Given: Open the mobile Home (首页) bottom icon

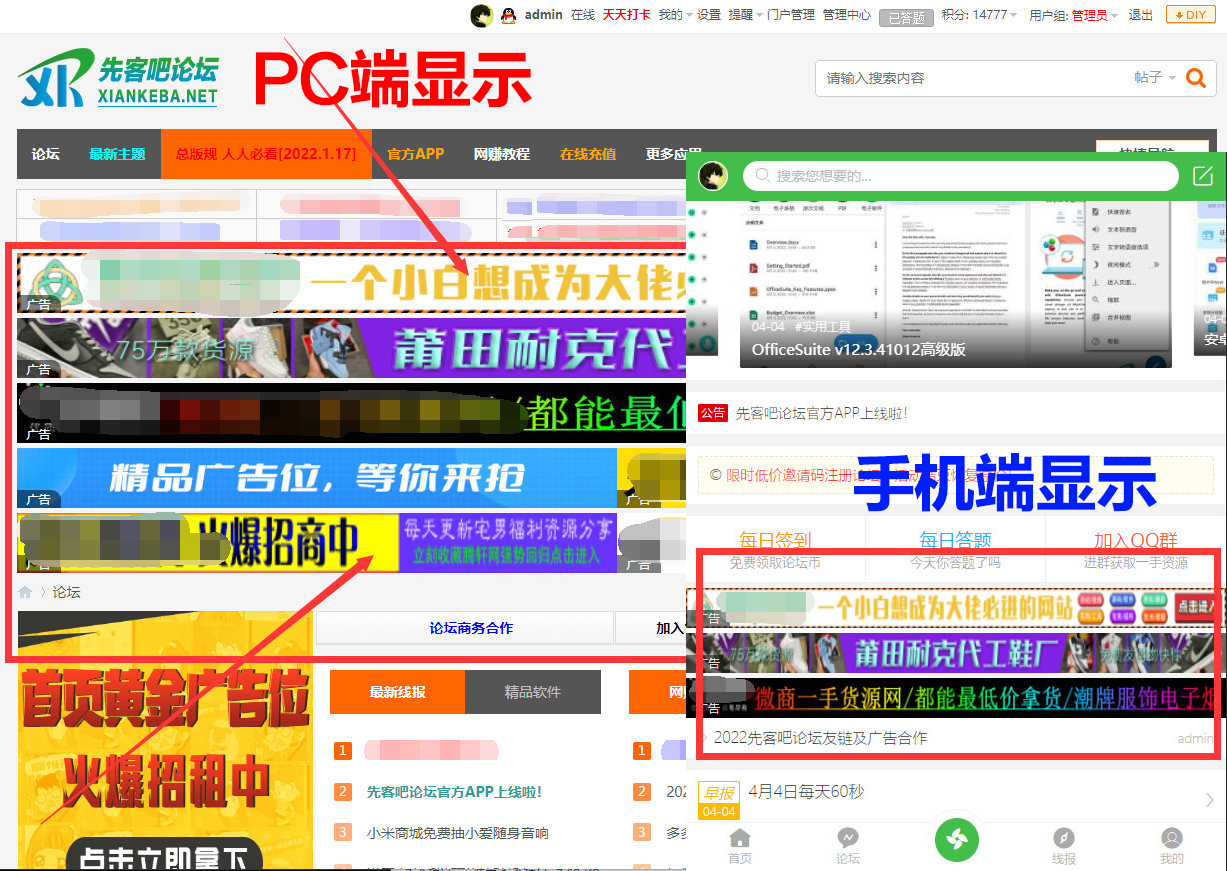Looking at the screenshot, I should click(x=739, y=846).
